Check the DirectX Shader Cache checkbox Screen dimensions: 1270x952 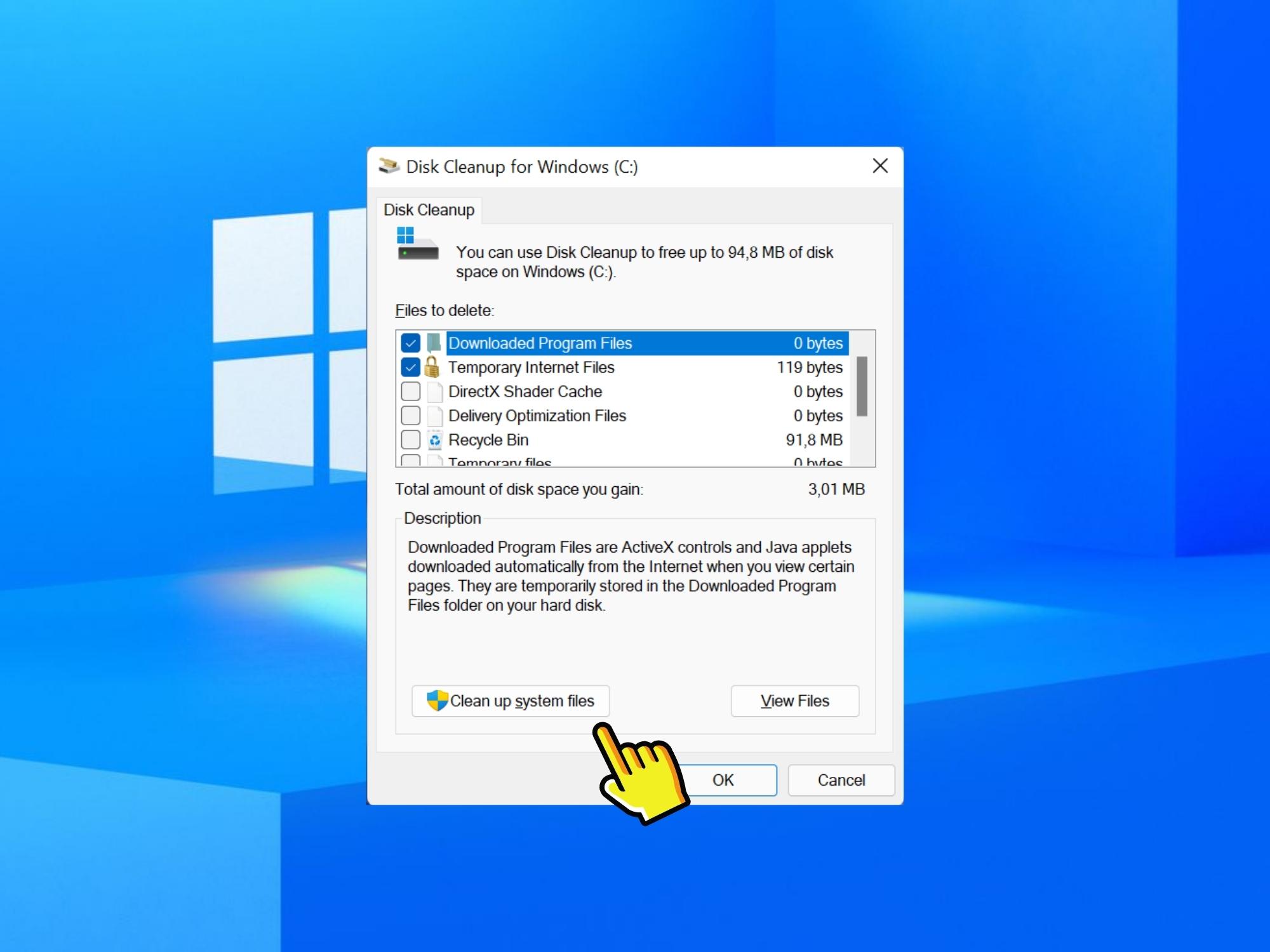[x=411, y=392]
